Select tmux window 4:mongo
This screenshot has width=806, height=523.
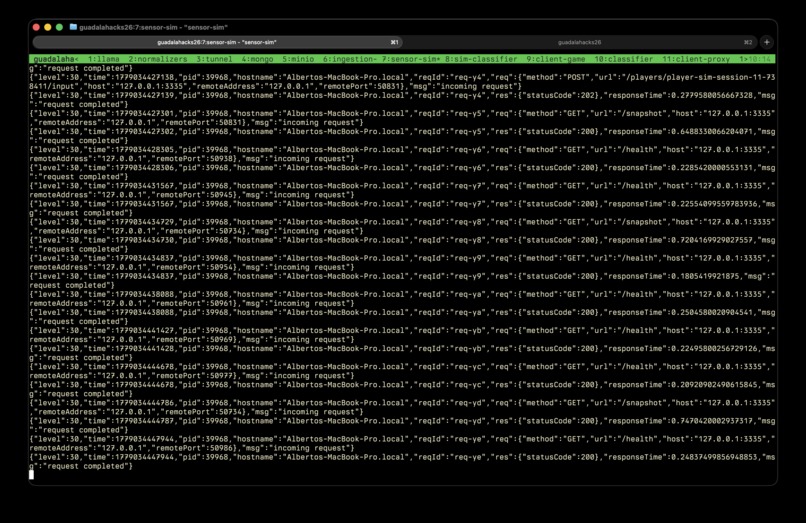pyautogui.click(x=257, y=59)
